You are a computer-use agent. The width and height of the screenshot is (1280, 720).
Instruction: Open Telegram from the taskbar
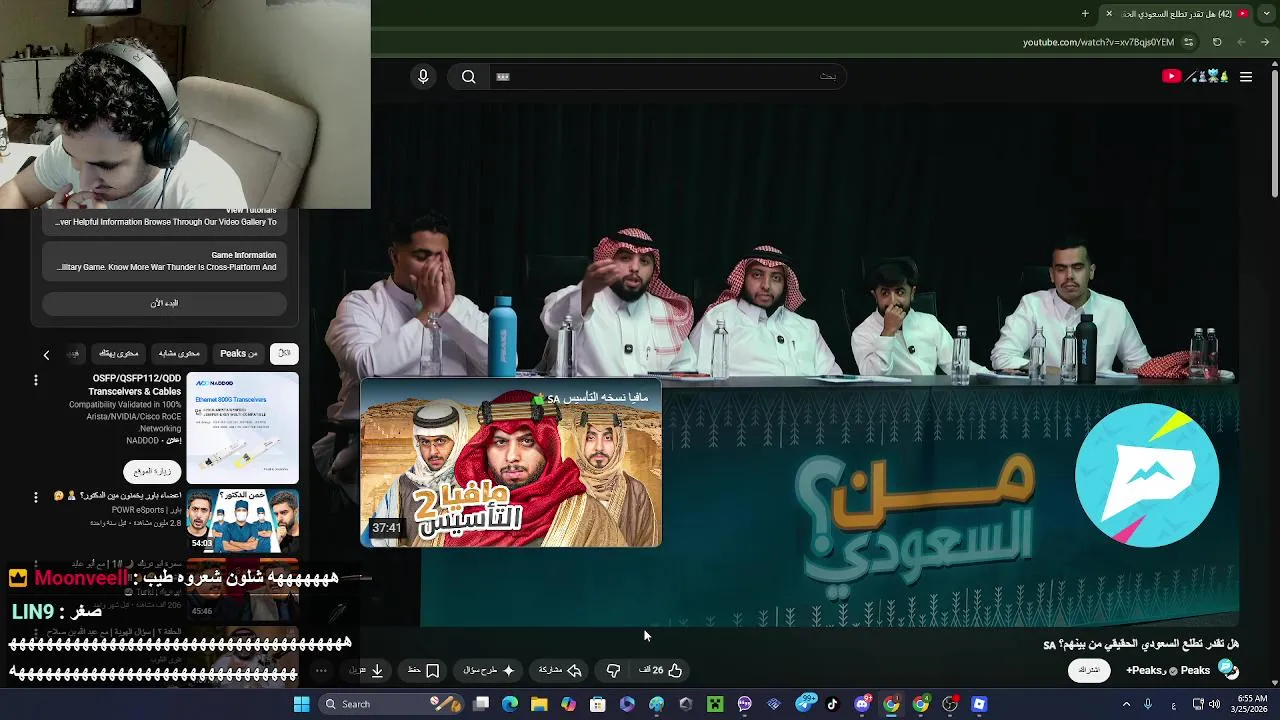(x=804, y=704)
